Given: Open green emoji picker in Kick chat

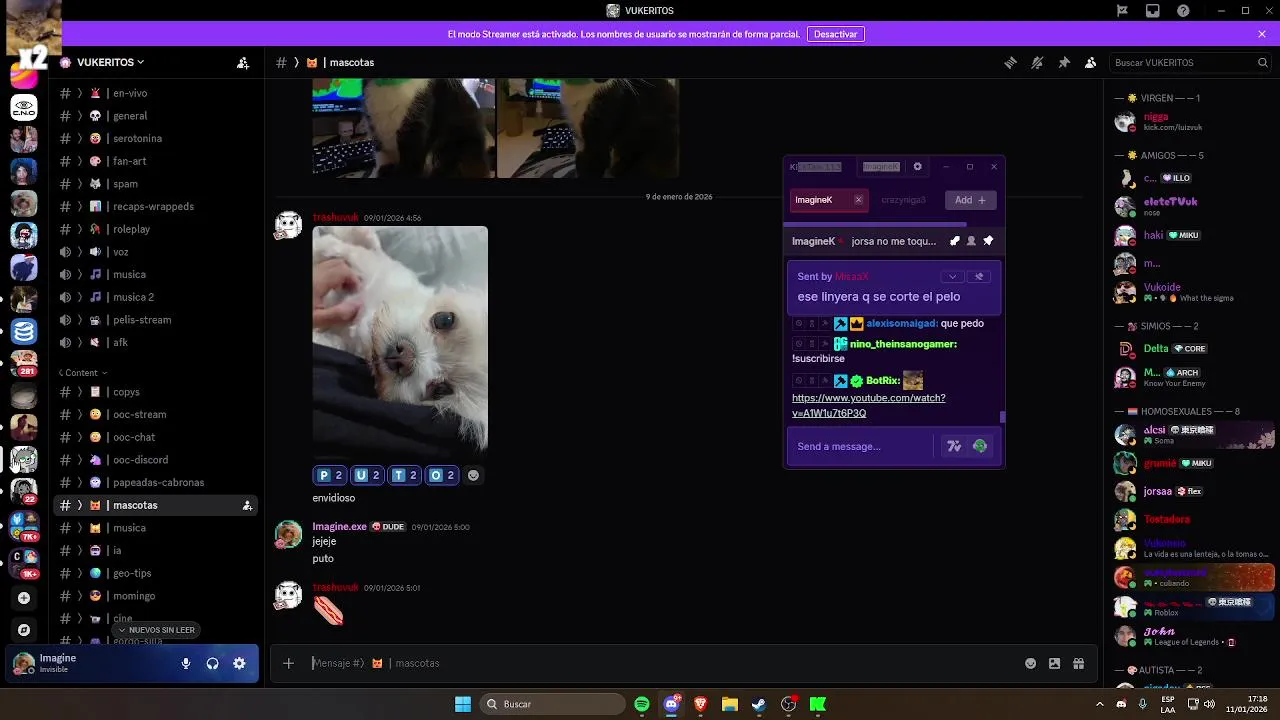Looking at the screenshot, I should point(980,446).
